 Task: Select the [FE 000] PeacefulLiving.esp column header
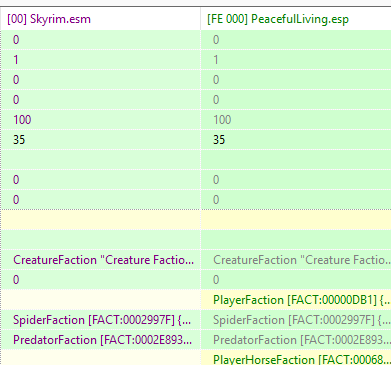296,19
